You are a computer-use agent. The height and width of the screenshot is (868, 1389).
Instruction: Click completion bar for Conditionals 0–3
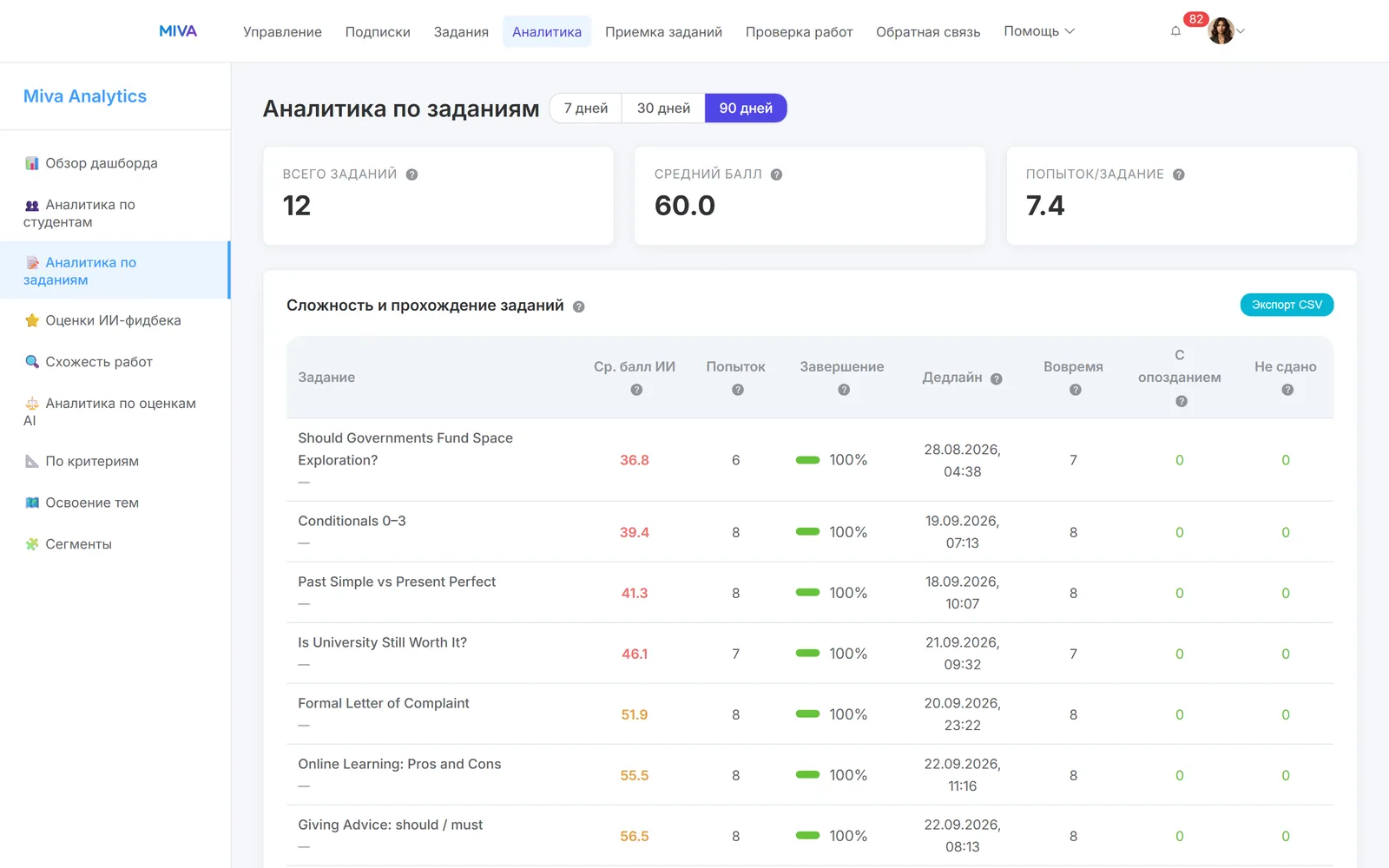(807, 532)
